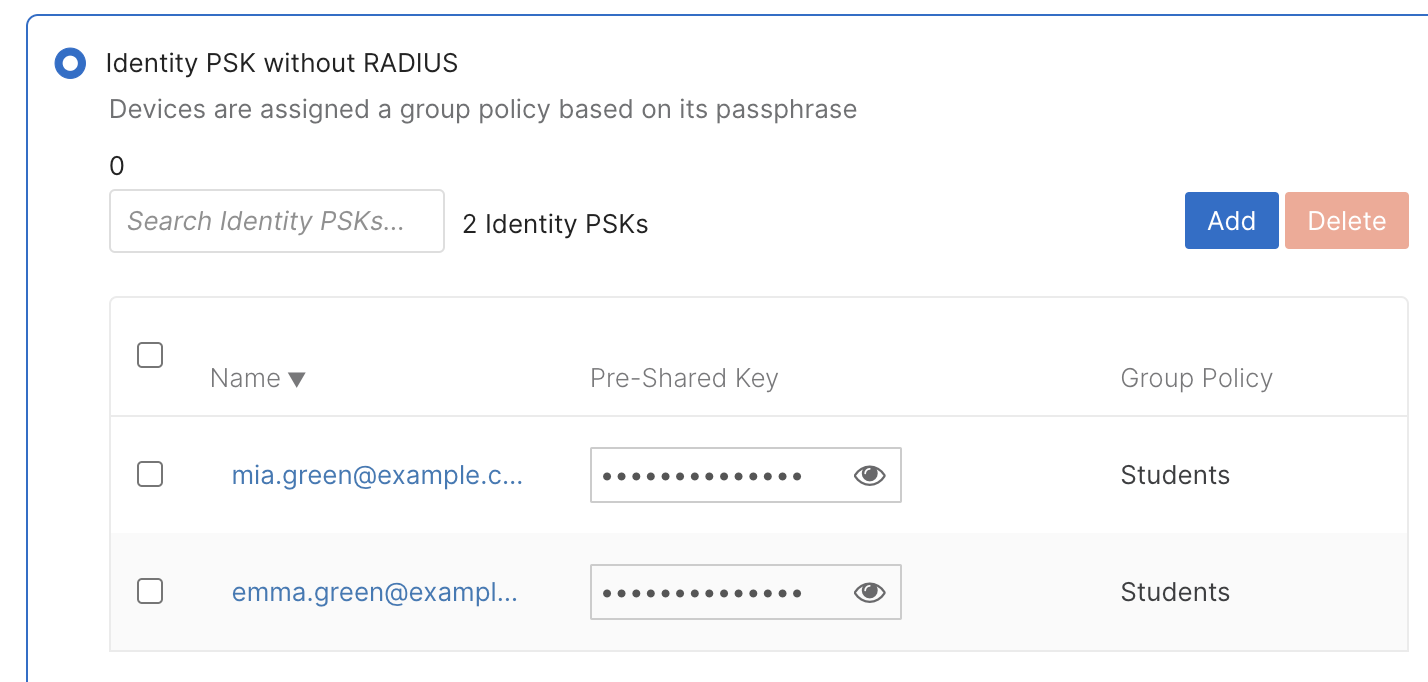
Task: Click the Group Policy column header
Action: pos(1196,378)
